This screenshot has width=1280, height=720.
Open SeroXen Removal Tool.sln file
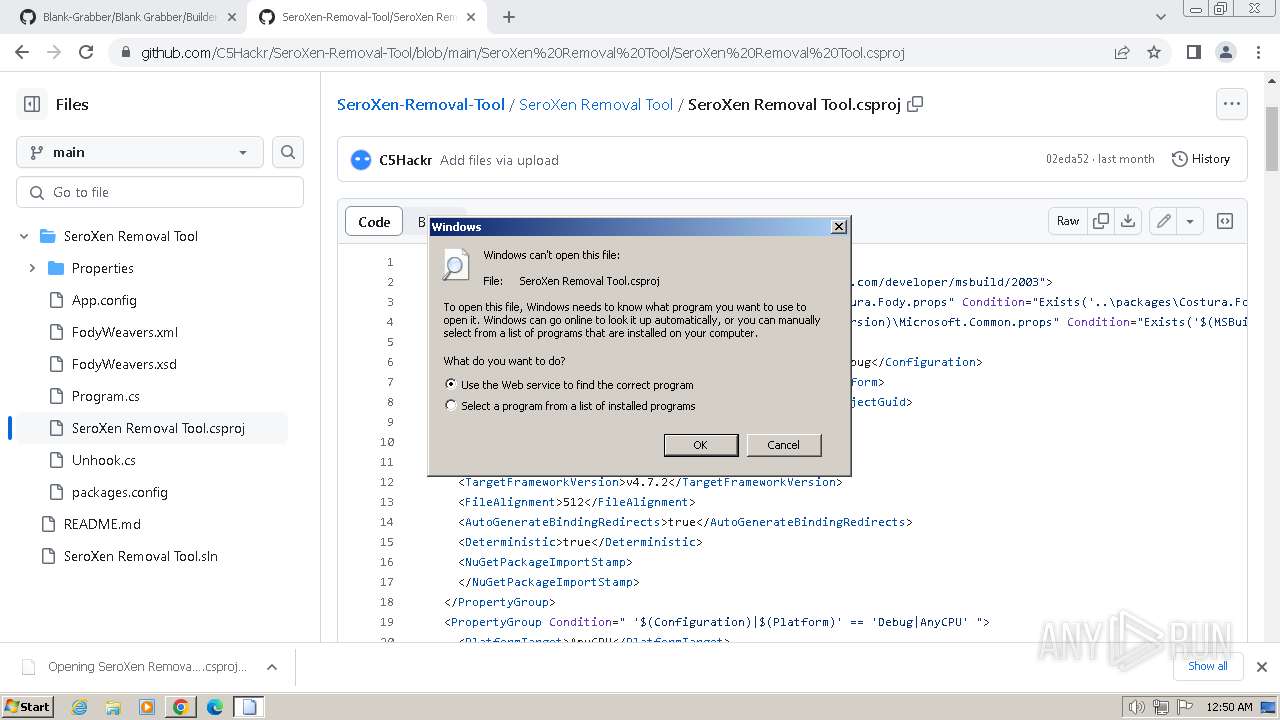click(x=141, y=556)
